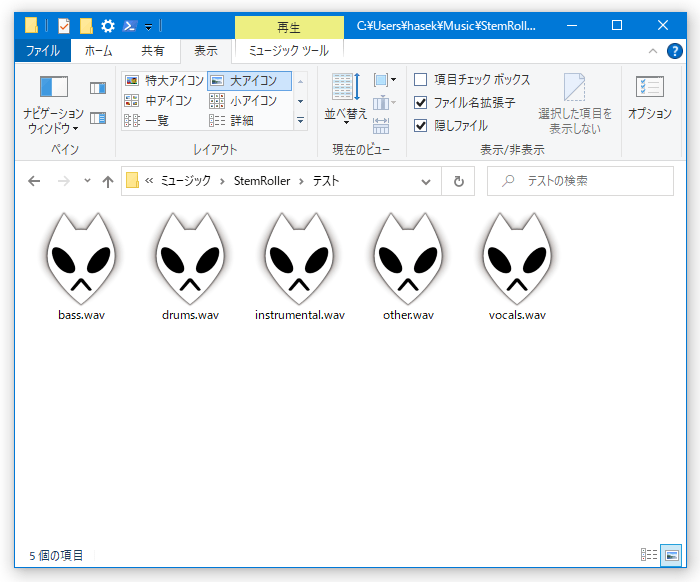Click 選択した項目を表示しない button
The width and height of the screenshot is (700, 582).
575,104
